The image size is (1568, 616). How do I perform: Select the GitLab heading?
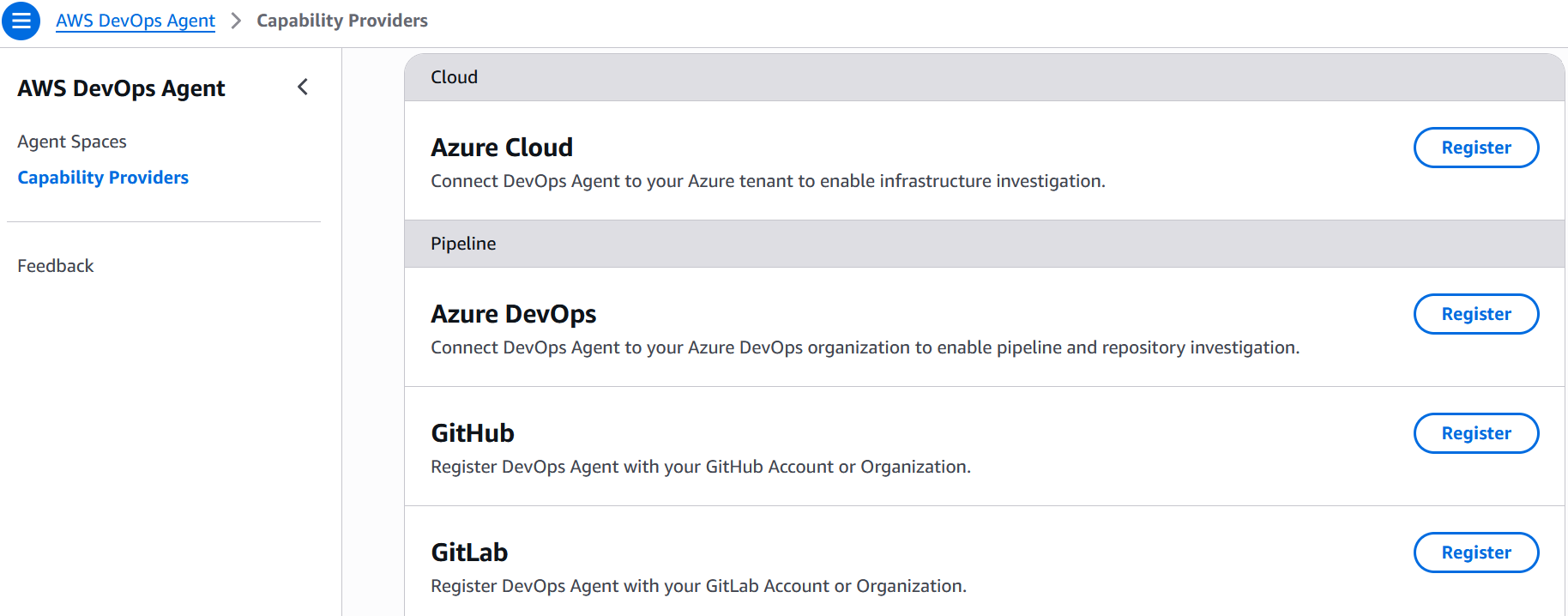[x=469, y=553]
